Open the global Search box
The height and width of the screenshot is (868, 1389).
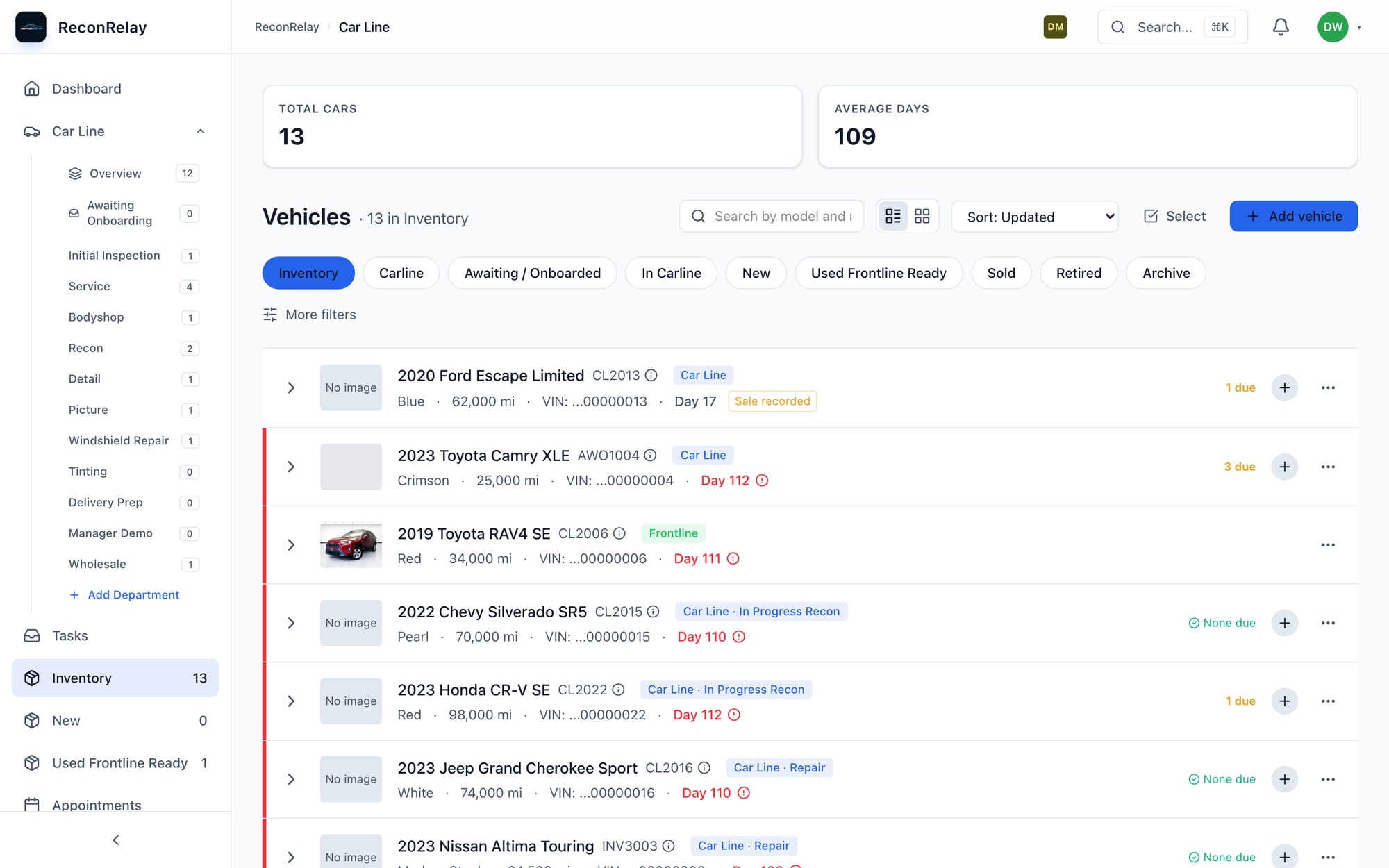coord(1172,27)
